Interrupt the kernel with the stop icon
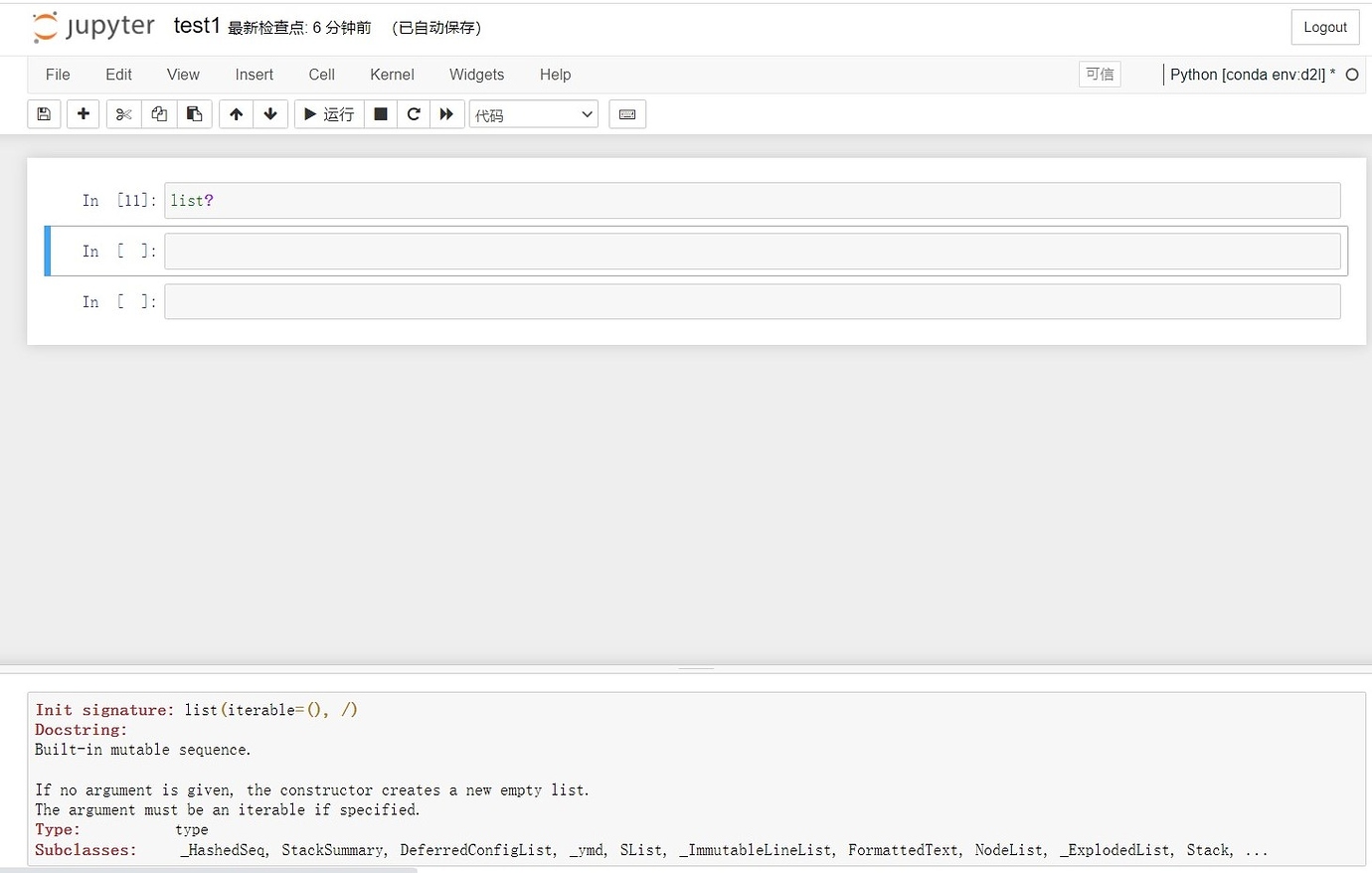Screen dimensions: 1372x873 click(380, 113)
